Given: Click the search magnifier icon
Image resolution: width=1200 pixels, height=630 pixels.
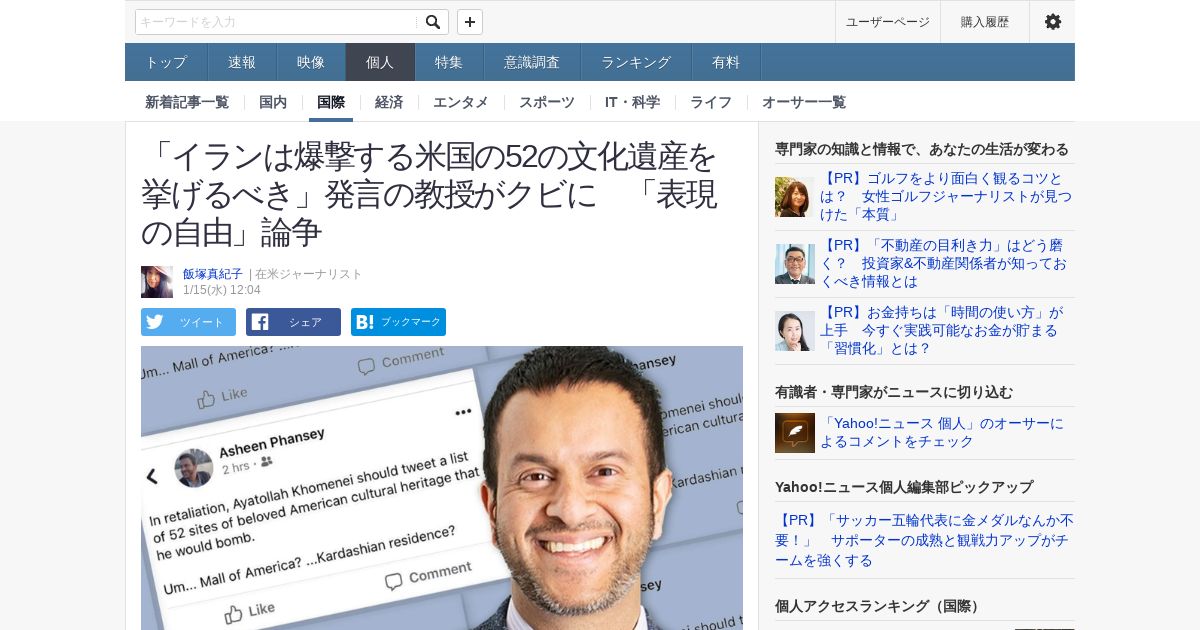Looking at the screenshot, I should pos(433,22).
